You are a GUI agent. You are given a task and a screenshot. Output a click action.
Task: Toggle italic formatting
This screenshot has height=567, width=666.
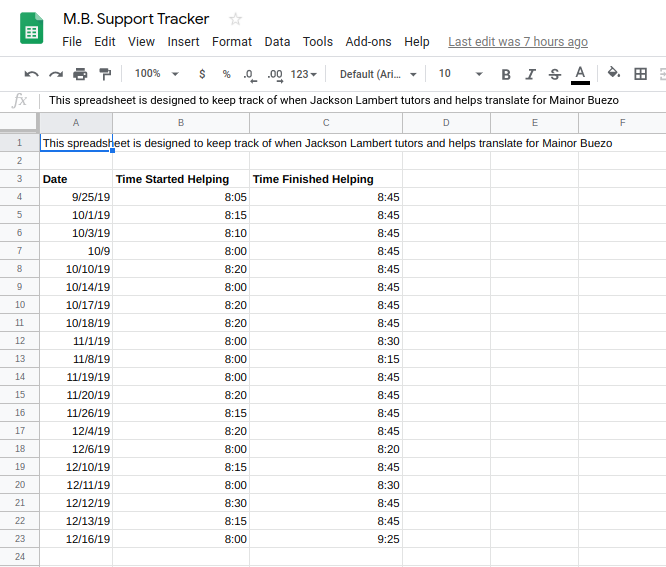[530, 75]
